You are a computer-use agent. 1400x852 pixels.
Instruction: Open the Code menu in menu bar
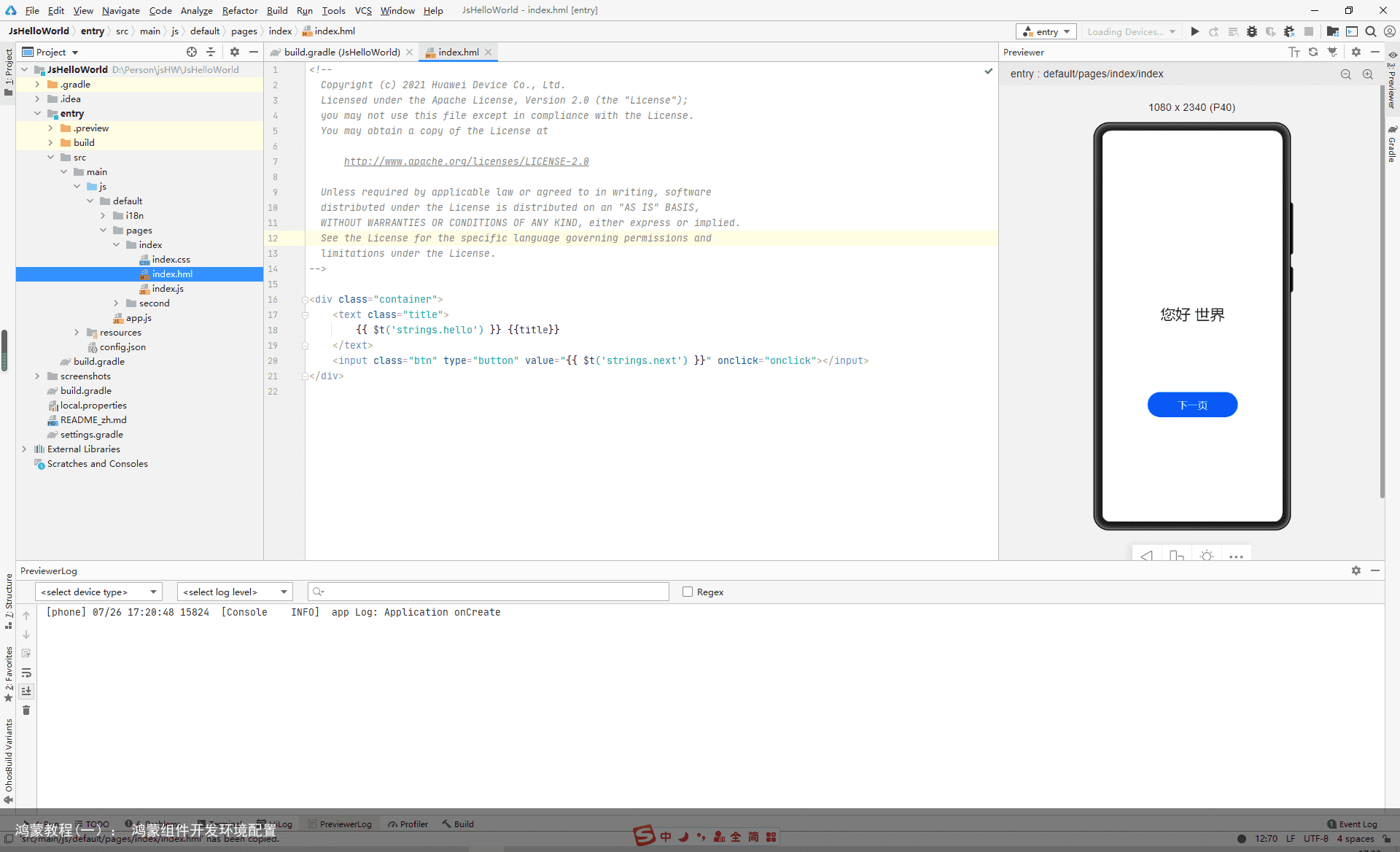pos(158,11)
